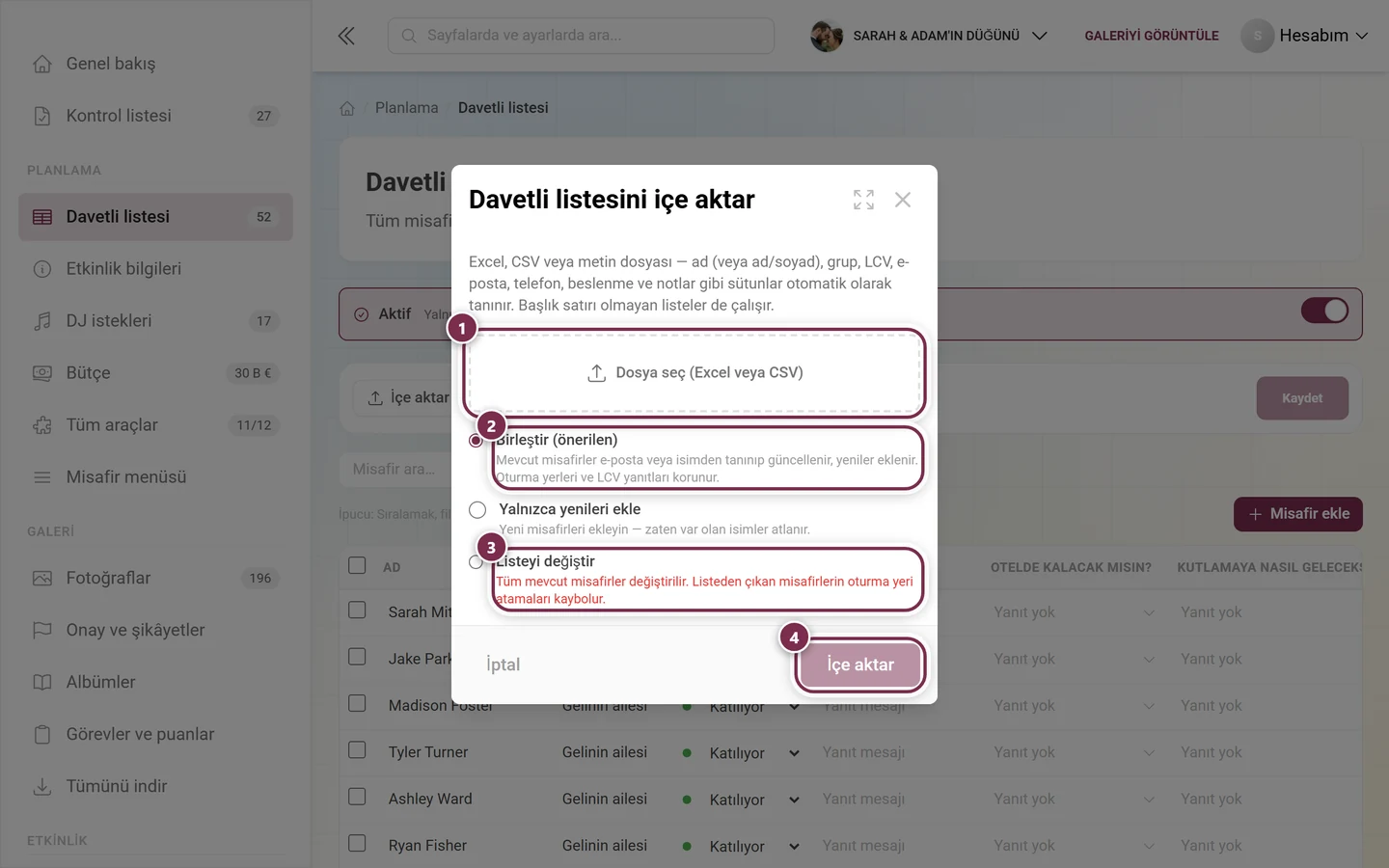Click the Davetli listesi table icon
The image size is (1389, 868).
coord(42,217)
